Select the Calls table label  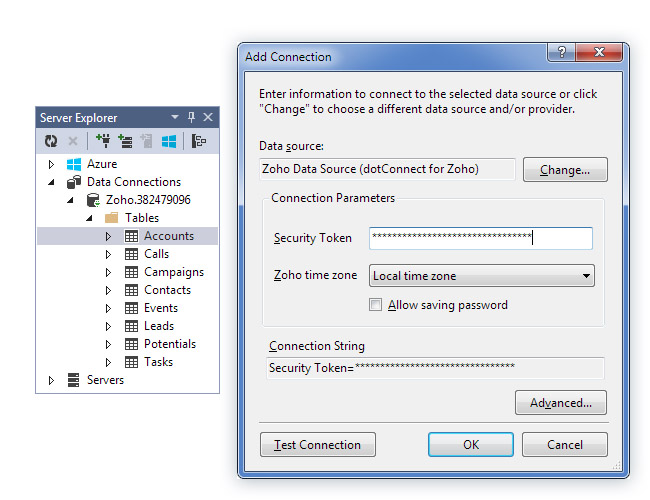pos(156,254)
